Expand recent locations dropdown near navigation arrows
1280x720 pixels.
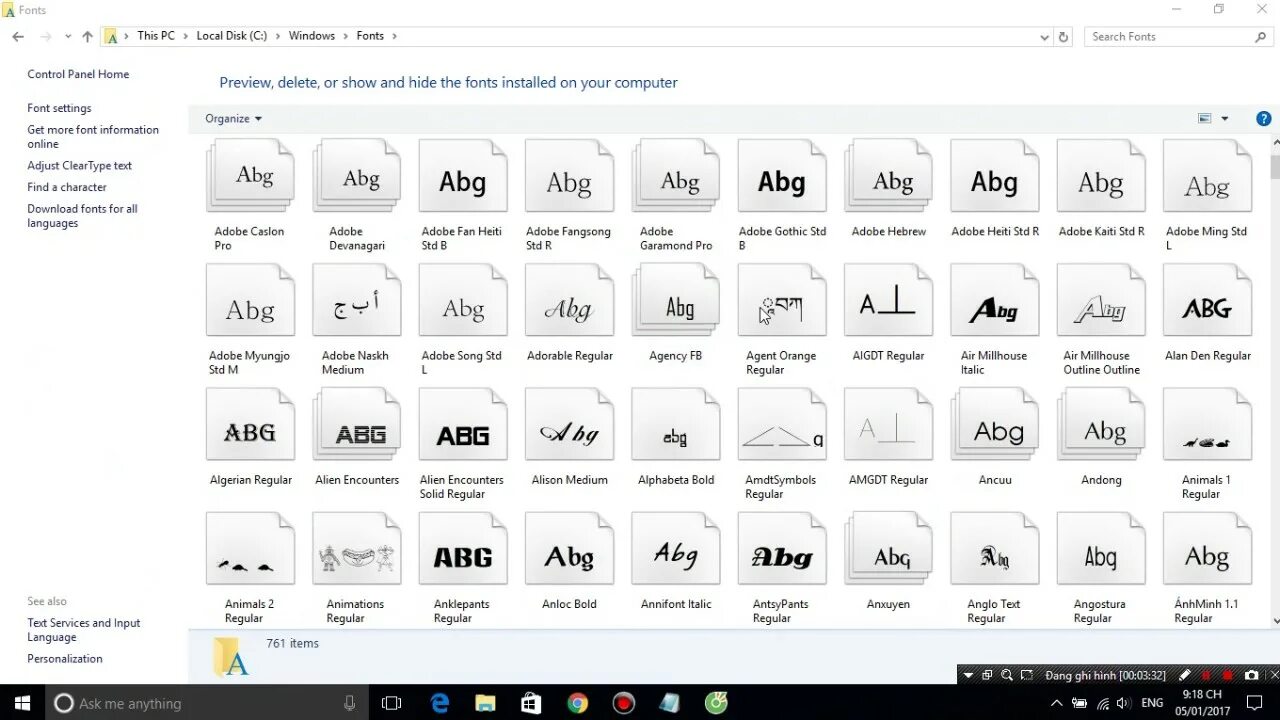pyautogui.click(x=68, y=36)
